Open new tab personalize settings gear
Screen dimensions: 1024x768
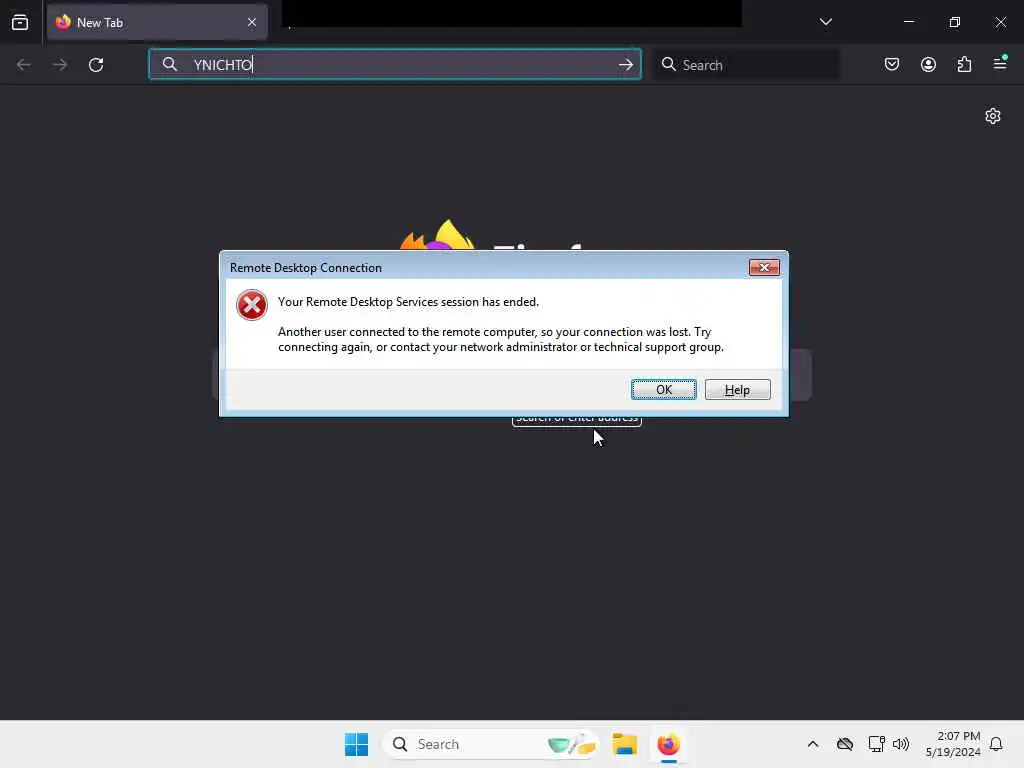tap(993, 116)
